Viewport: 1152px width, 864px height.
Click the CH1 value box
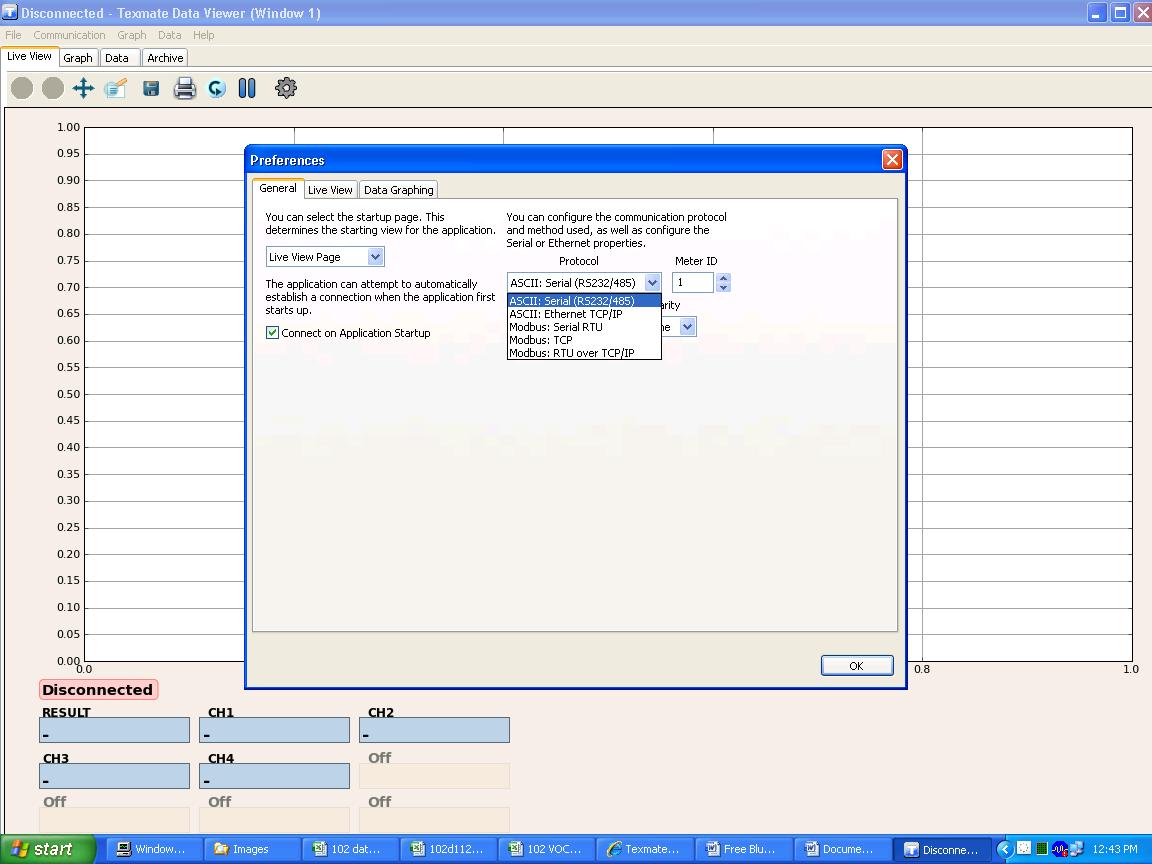[x=275, y=730]
